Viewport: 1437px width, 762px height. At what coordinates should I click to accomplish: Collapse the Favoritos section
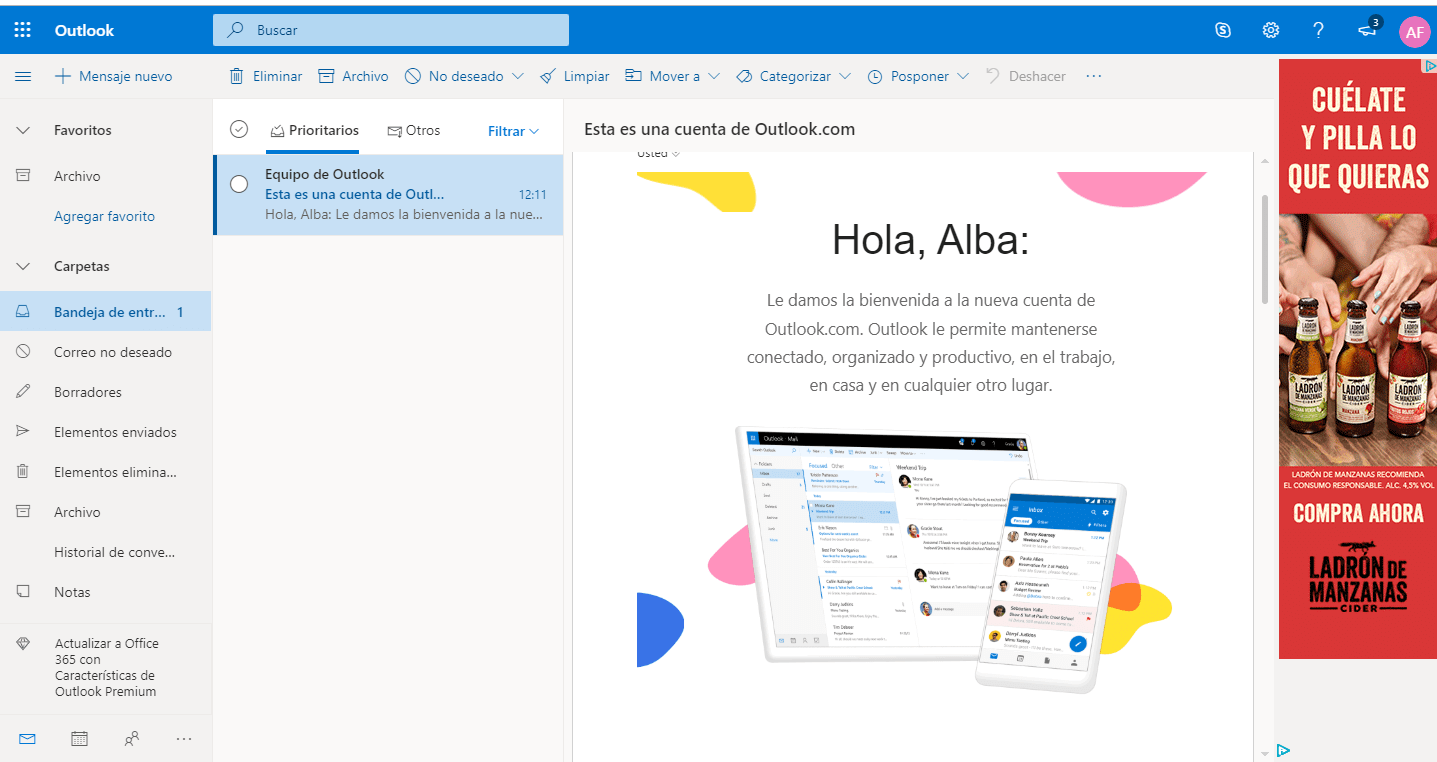click(23, 130)
